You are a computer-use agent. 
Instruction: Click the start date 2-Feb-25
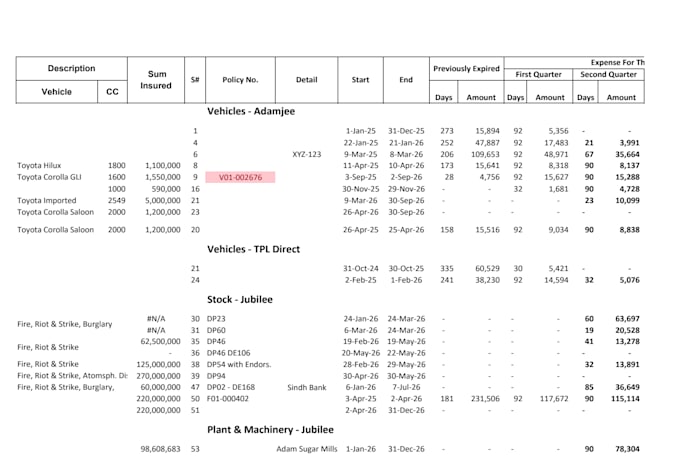click(x=360, y=280)
